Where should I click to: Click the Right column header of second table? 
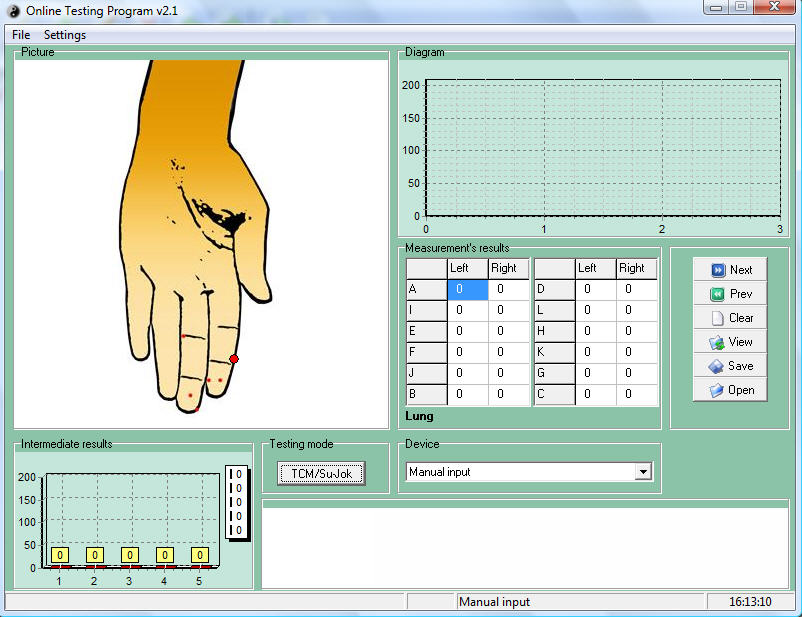[636, 269]
